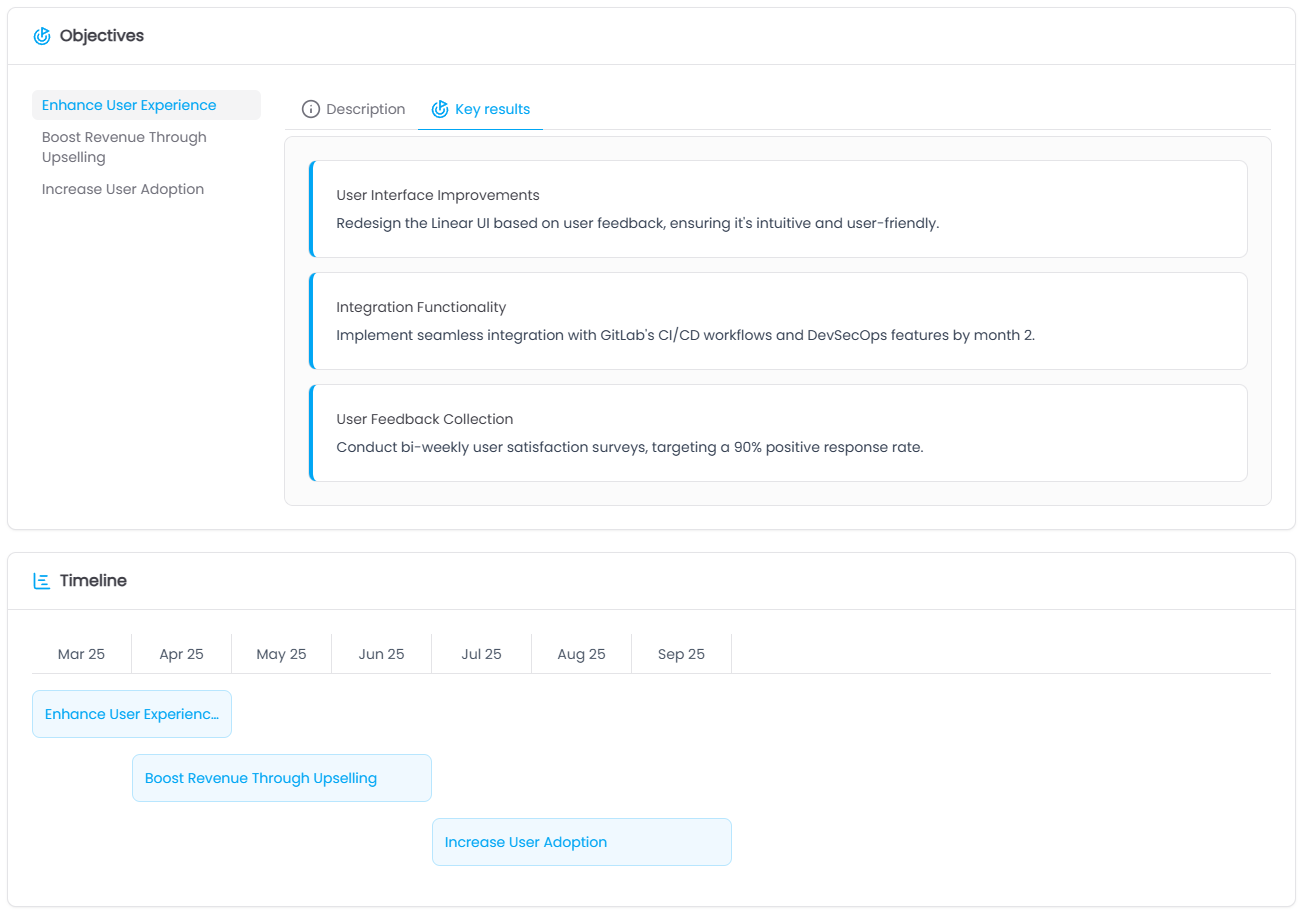The image size is (1301, 910).
Task: Click the Objectives section title
Action: 101,36
